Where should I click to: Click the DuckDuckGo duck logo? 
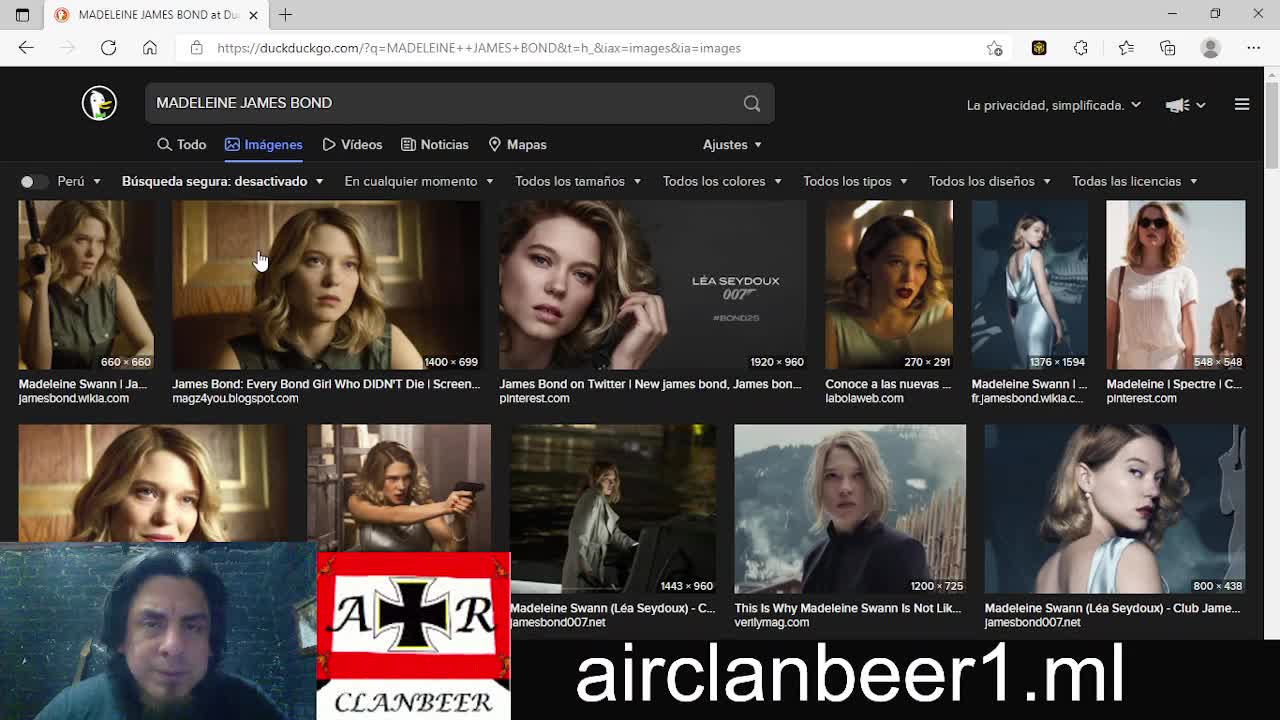point(99,103)
